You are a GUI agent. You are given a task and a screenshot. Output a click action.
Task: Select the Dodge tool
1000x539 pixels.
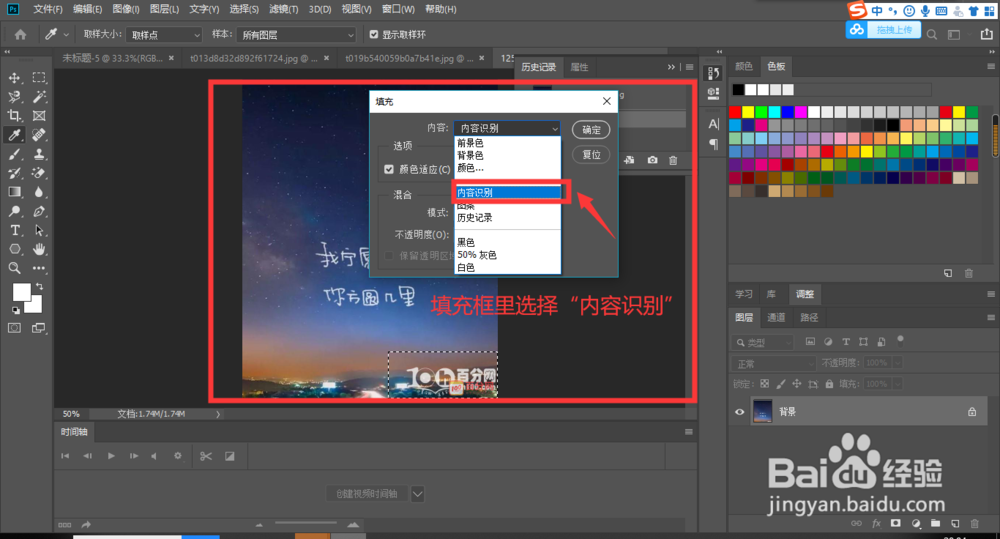pyautogui.click(x=14, y=211)
